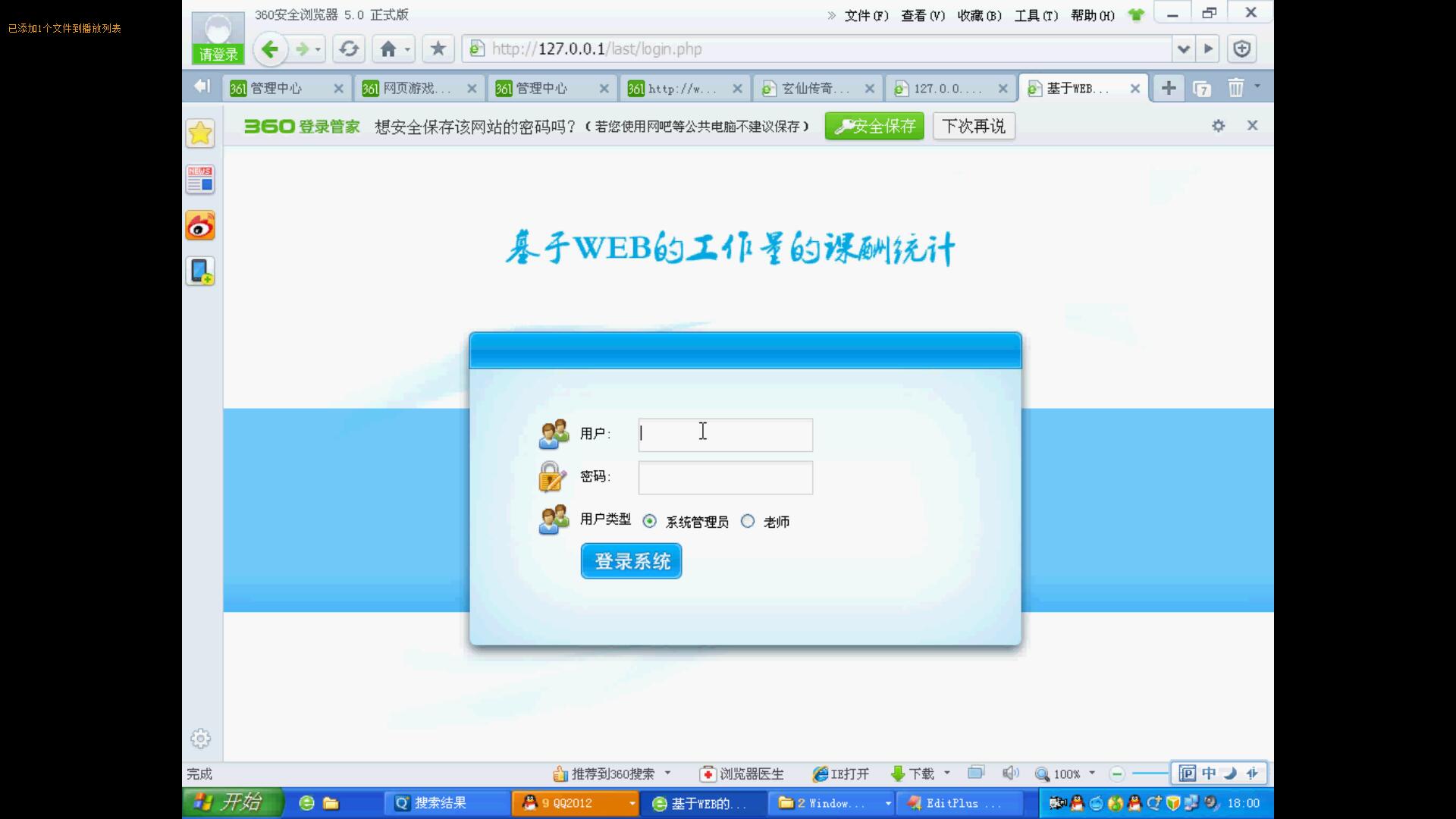
Task: Click 推荐到360搜索 thumbs-up item
Action: [604, 774]
